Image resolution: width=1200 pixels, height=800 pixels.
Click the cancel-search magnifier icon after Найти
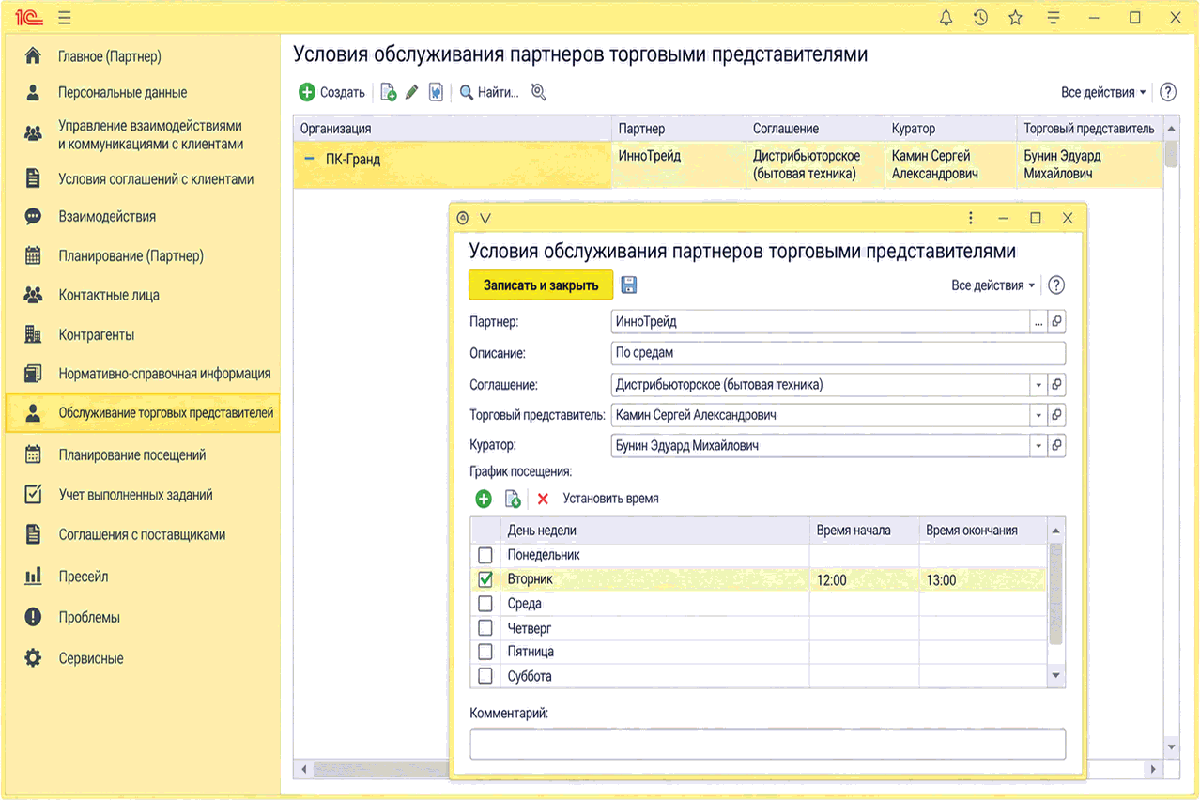tap(538, 92)
